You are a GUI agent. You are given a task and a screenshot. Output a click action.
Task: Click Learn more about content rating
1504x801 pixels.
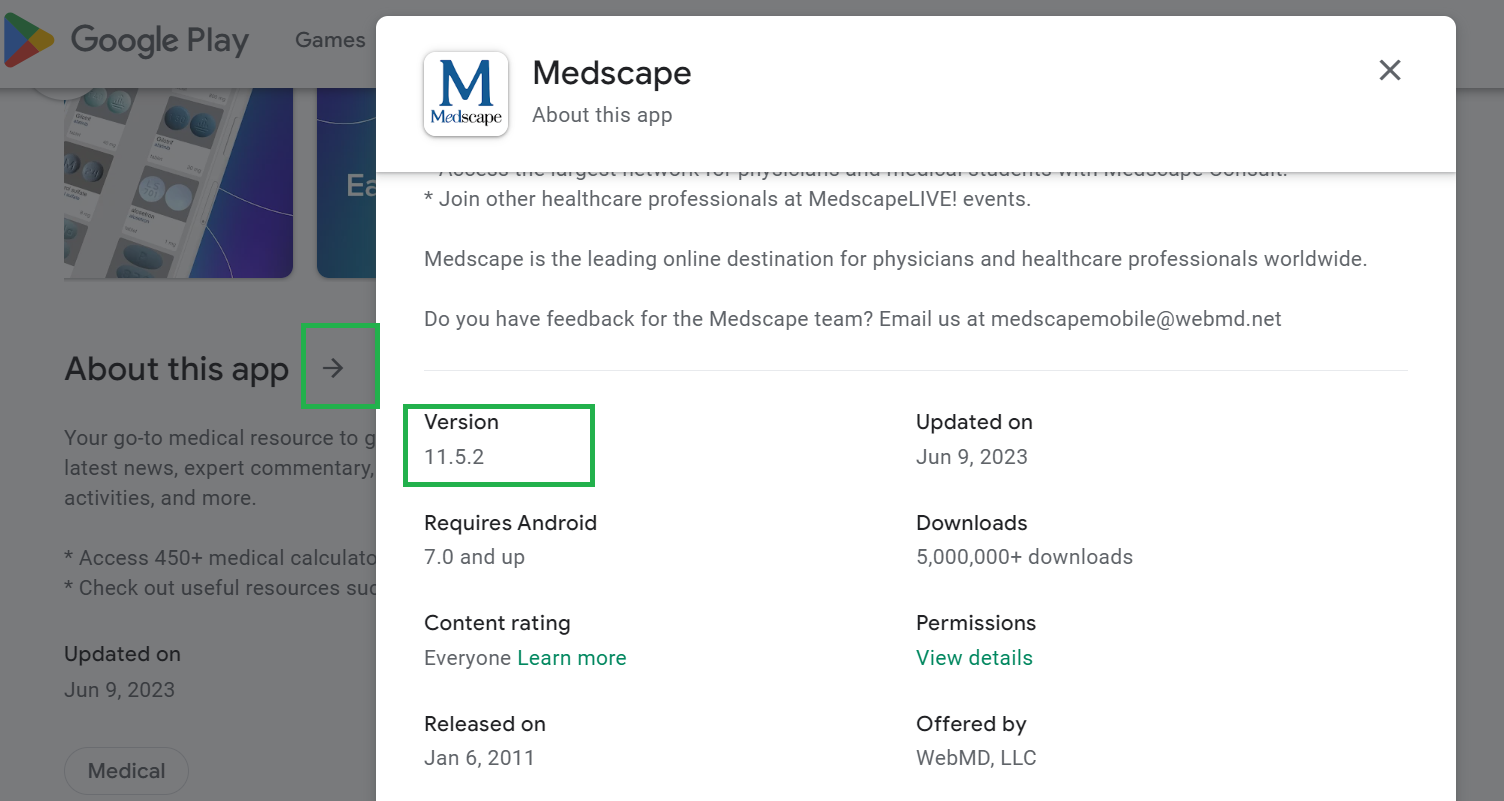(x=572, y=658)
